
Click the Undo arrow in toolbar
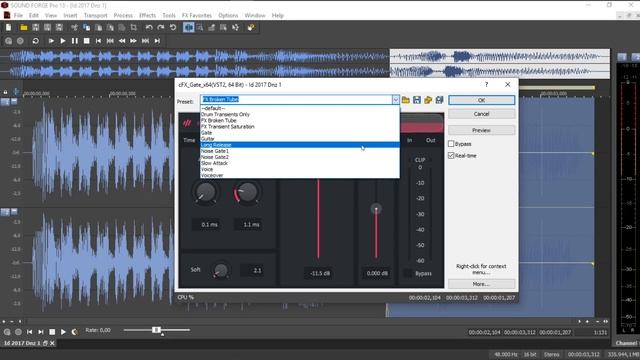[x=149, y=28]
